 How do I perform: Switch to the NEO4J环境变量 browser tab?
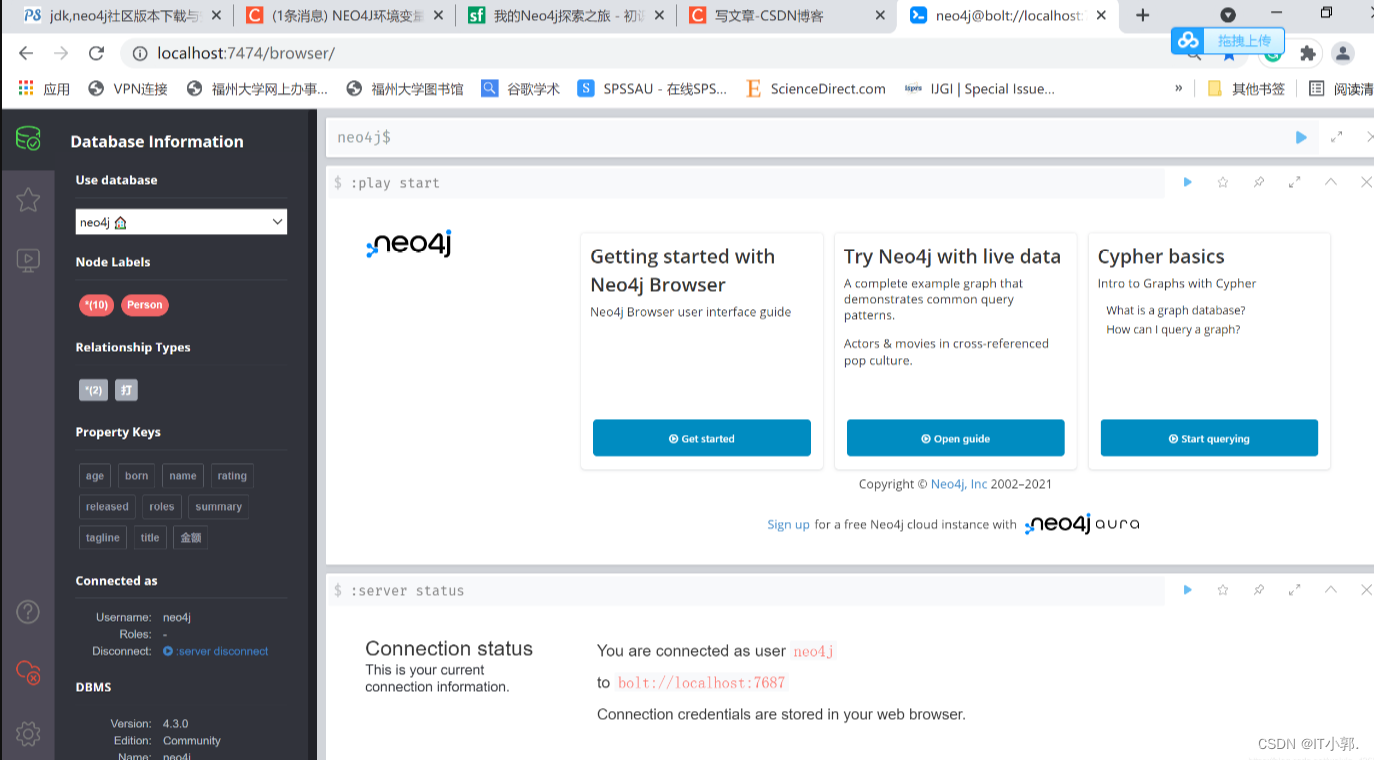coord(343,15)
